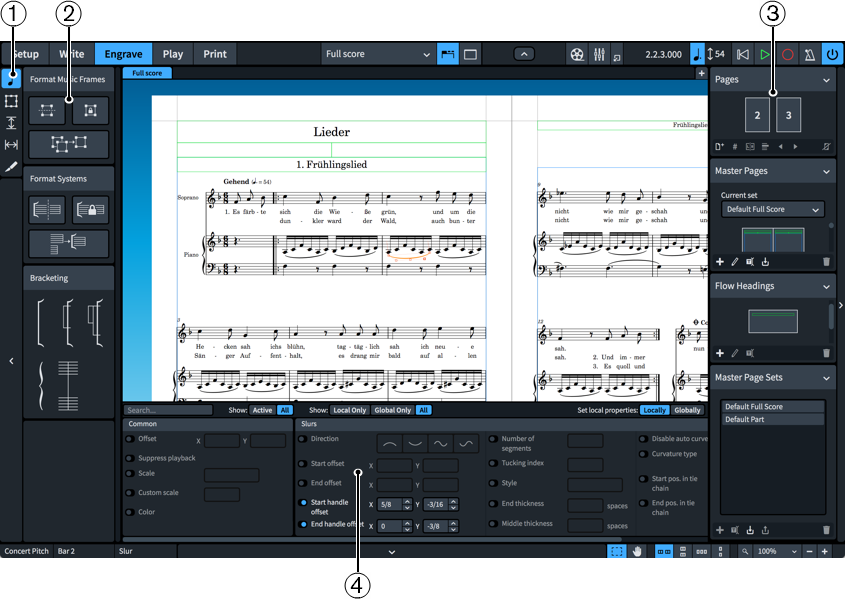Toggle the power activate project button
Screen dimensions: 845x599
[832, 54]
